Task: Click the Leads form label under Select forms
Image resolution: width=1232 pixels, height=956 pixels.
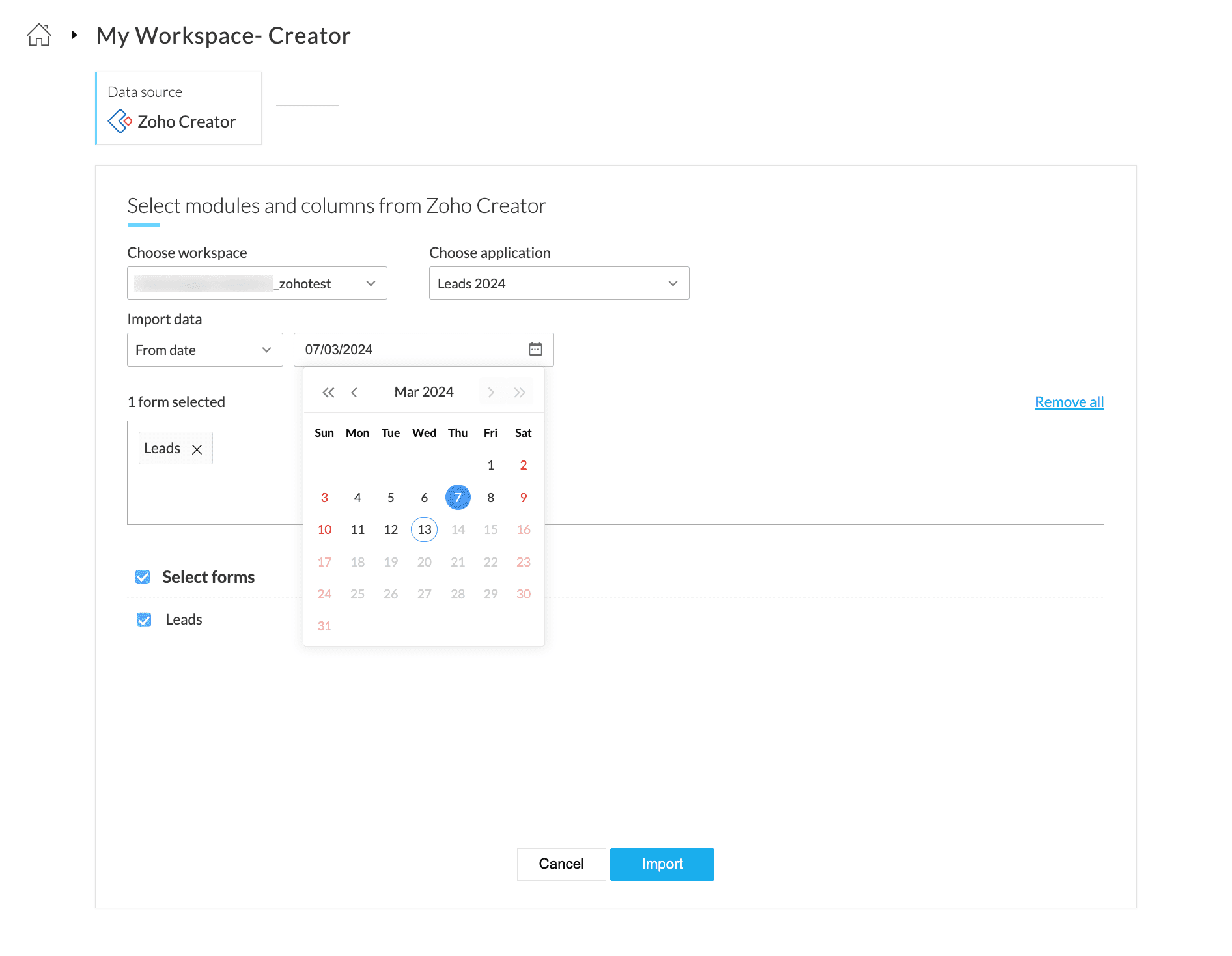Action: [184, 619]
